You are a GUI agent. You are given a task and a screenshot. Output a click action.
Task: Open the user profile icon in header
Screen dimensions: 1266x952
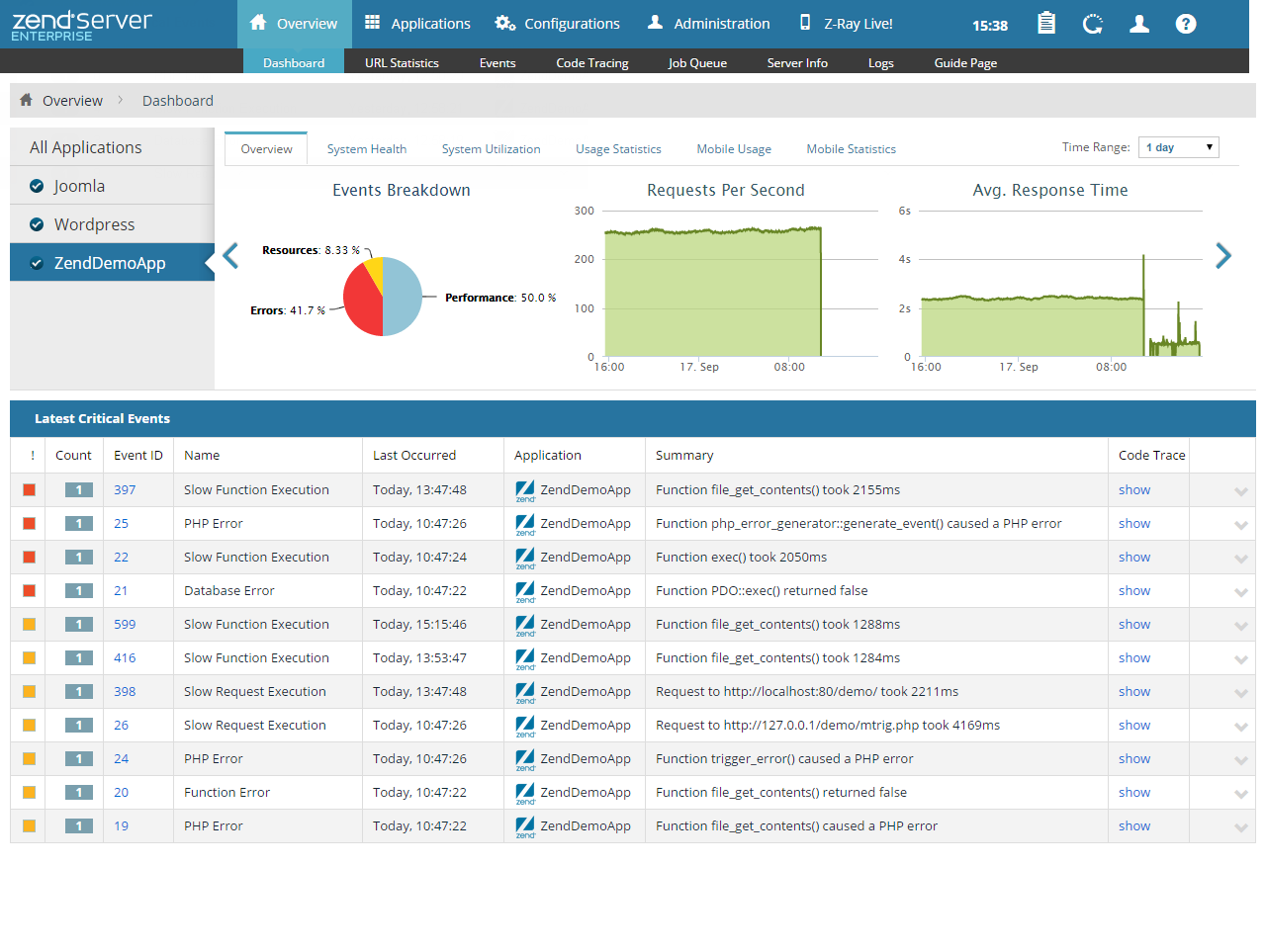(x=1139, y=24)
